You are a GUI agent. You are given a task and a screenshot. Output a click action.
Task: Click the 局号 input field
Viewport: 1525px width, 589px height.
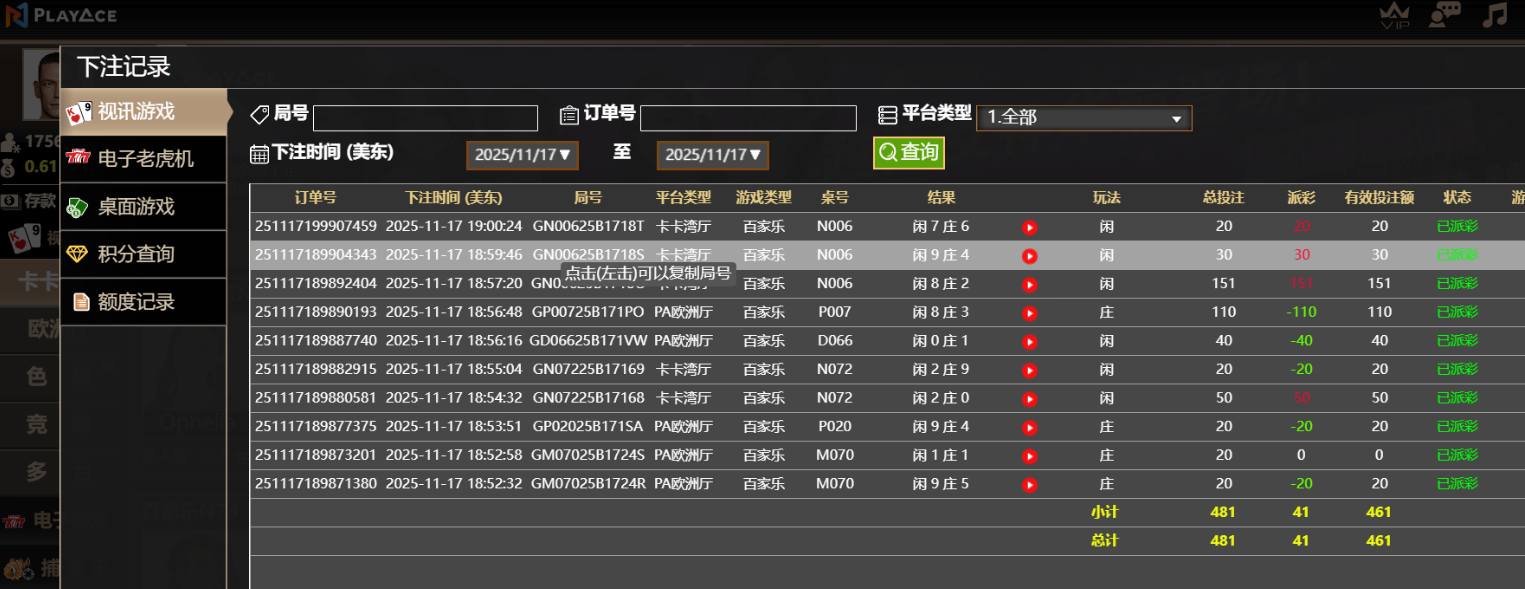425,118
